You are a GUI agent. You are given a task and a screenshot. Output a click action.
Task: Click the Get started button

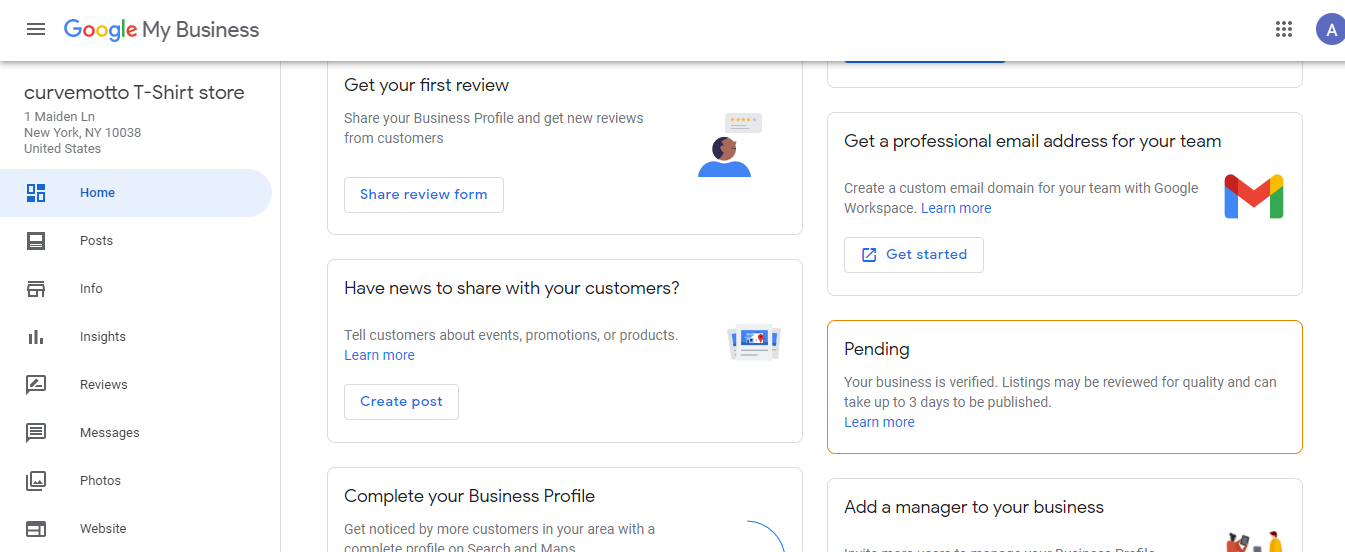[x=914, y=255]
